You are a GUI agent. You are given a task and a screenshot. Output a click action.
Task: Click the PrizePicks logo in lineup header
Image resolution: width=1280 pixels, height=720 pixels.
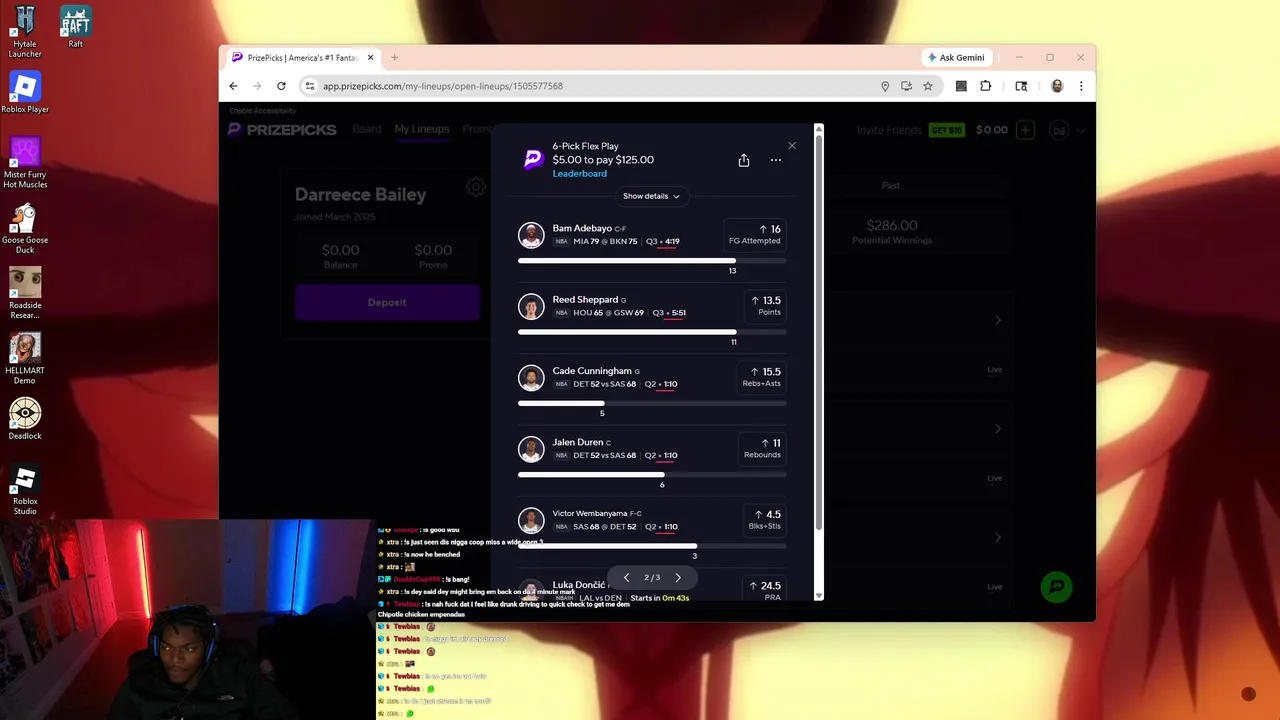pyautogui.click(x=533, y=159)
